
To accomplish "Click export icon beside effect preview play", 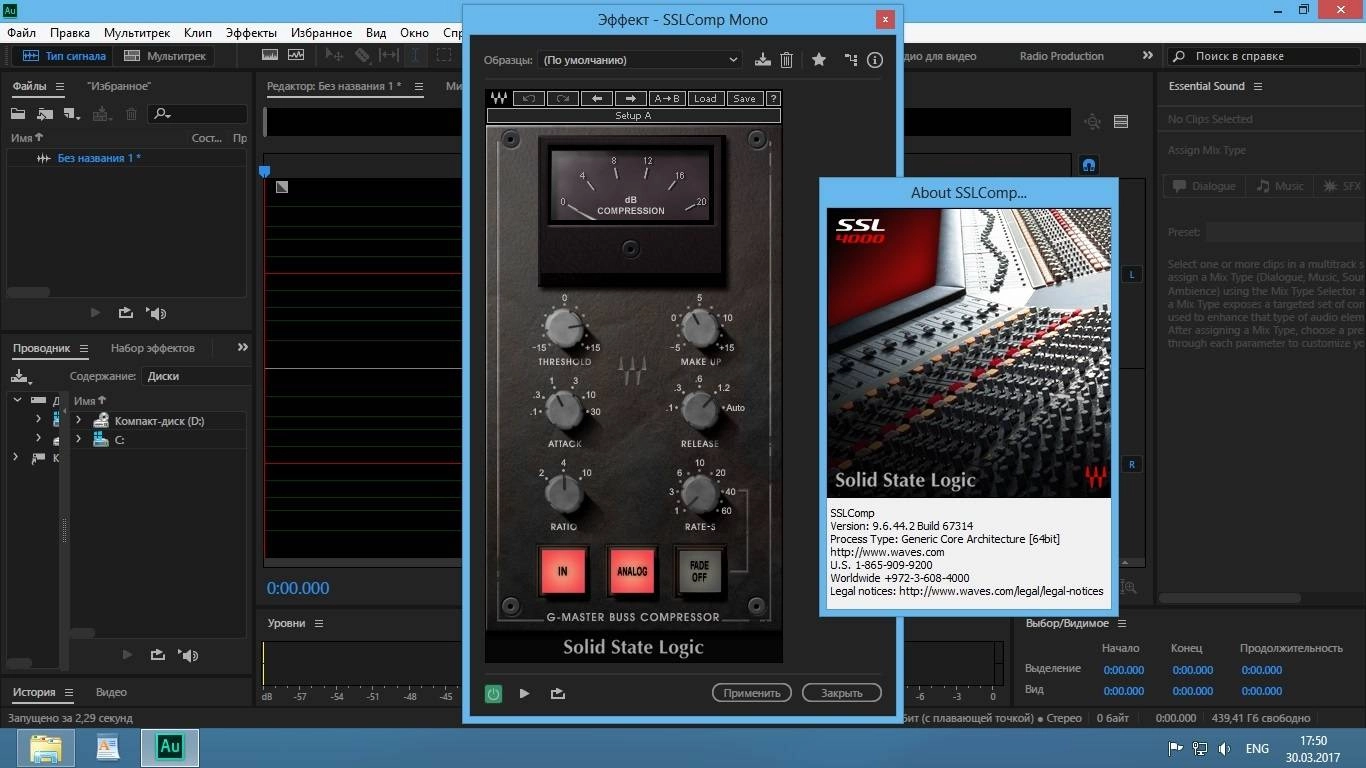I will pos(558,693).
